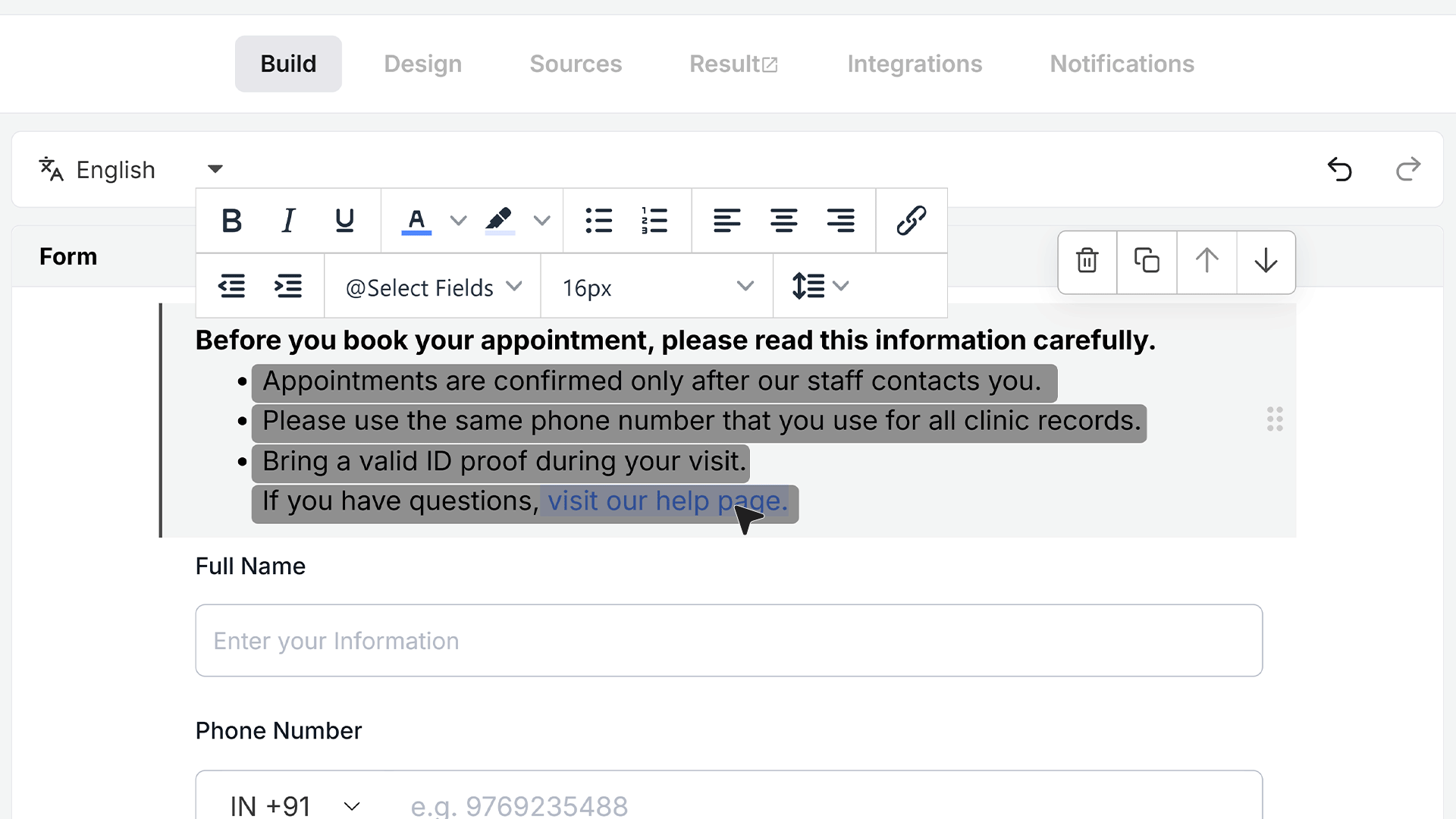This screenshot has width=1456, height=819.
Task: Insert a bulleted list
Action: (x=598, y=221)
